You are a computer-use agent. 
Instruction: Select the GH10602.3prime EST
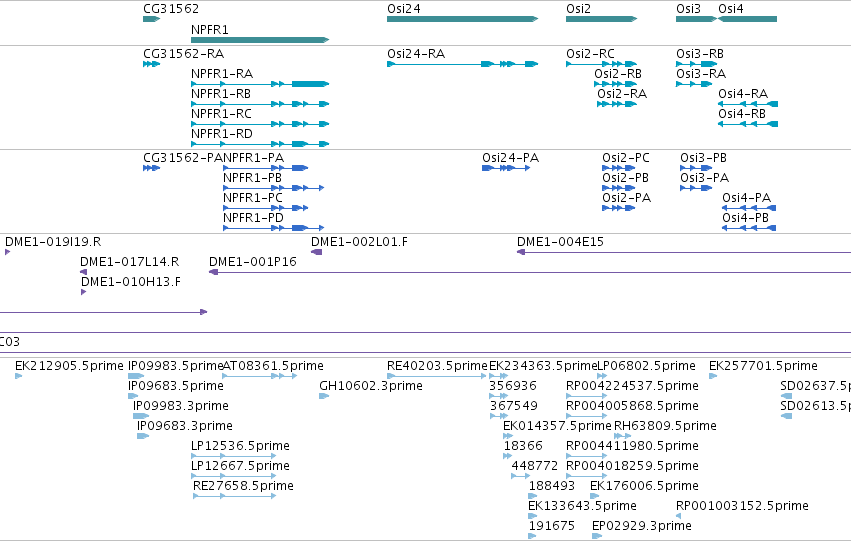click(x=324, y=396)
